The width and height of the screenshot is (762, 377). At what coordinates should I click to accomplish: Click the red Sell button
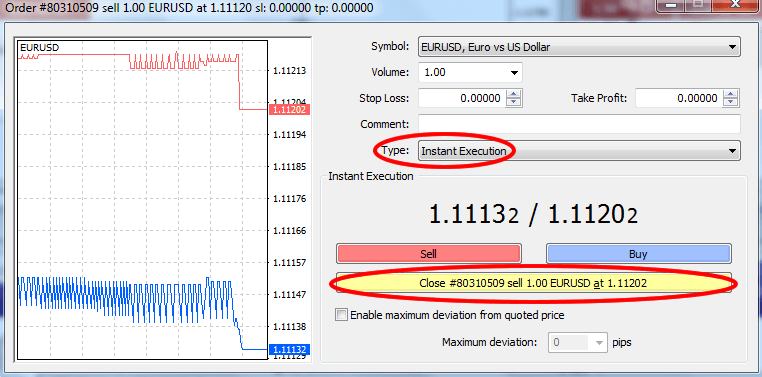429,254
